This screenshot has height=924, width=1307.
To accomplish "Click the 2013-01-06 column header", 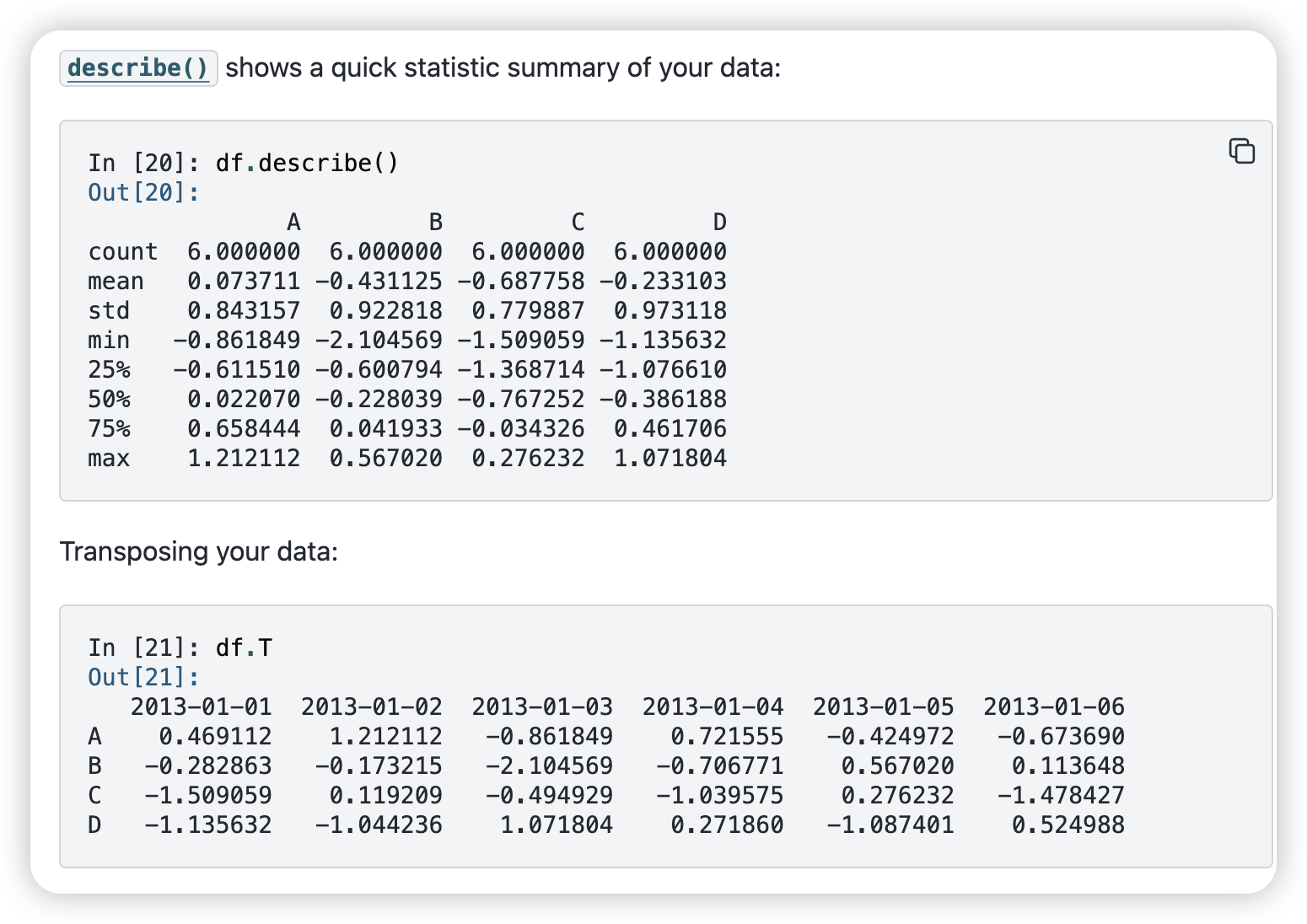I will click(x=1054, y=706).
